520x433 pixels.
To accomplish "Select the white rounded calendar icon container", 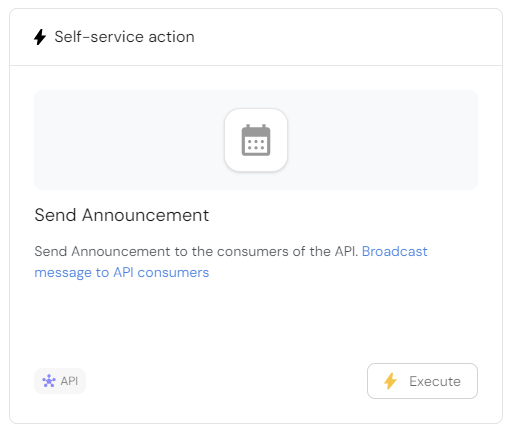I will tap(256, 140).
